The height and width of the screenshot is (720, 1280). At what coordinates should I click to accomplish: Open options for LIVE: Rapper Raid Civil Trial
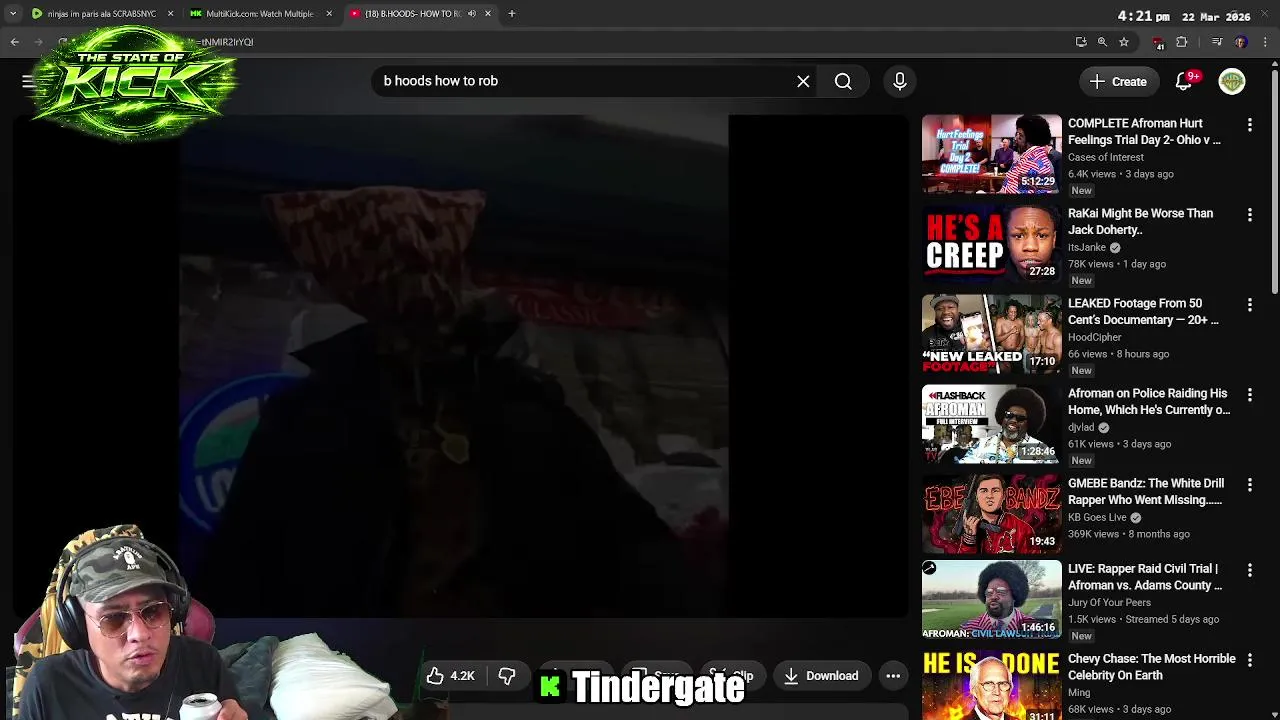(1249, 570)
